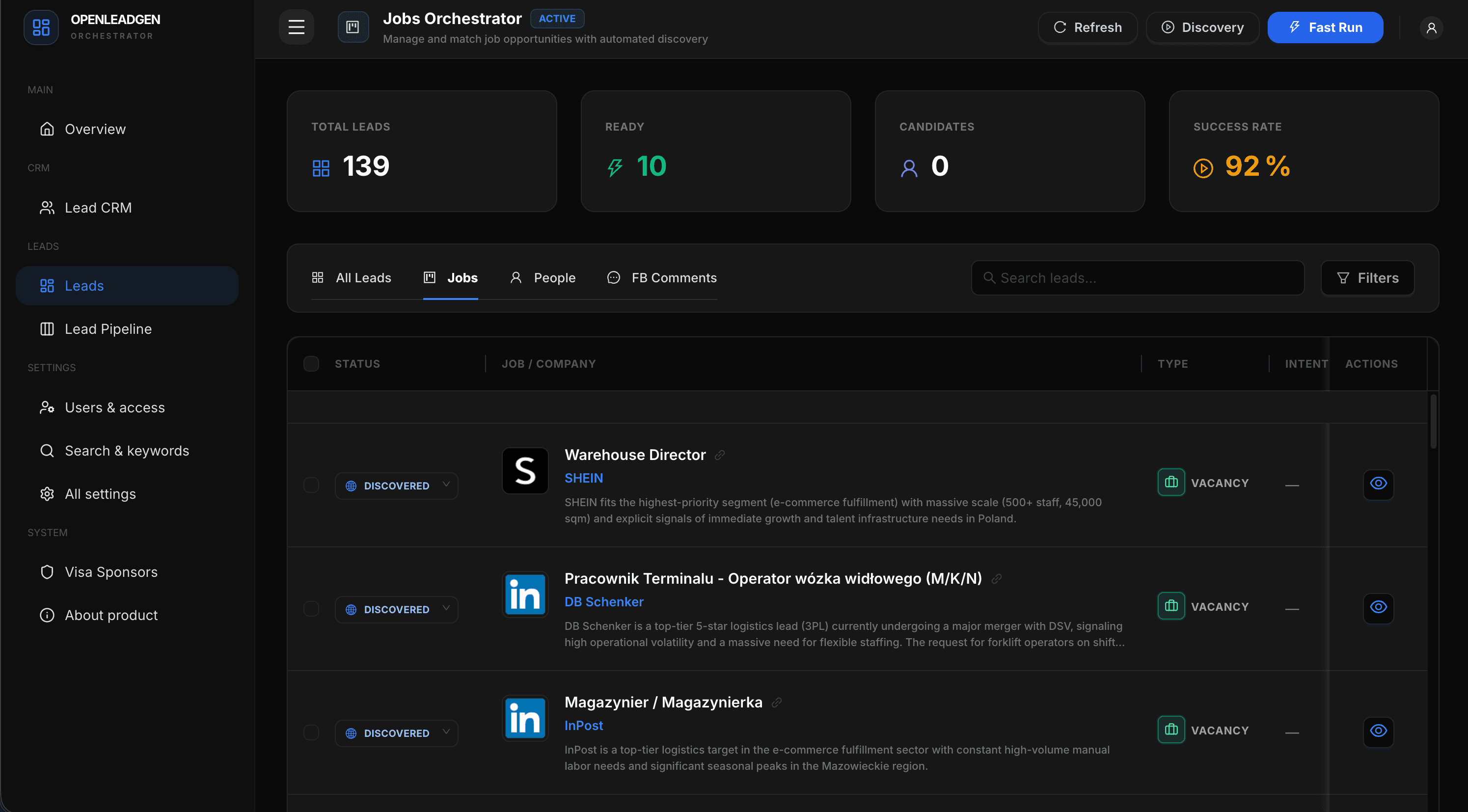The width and height of the screenshot is (1468, 812).
Task: Select the Jobs tab
Action: click(450, 277)
